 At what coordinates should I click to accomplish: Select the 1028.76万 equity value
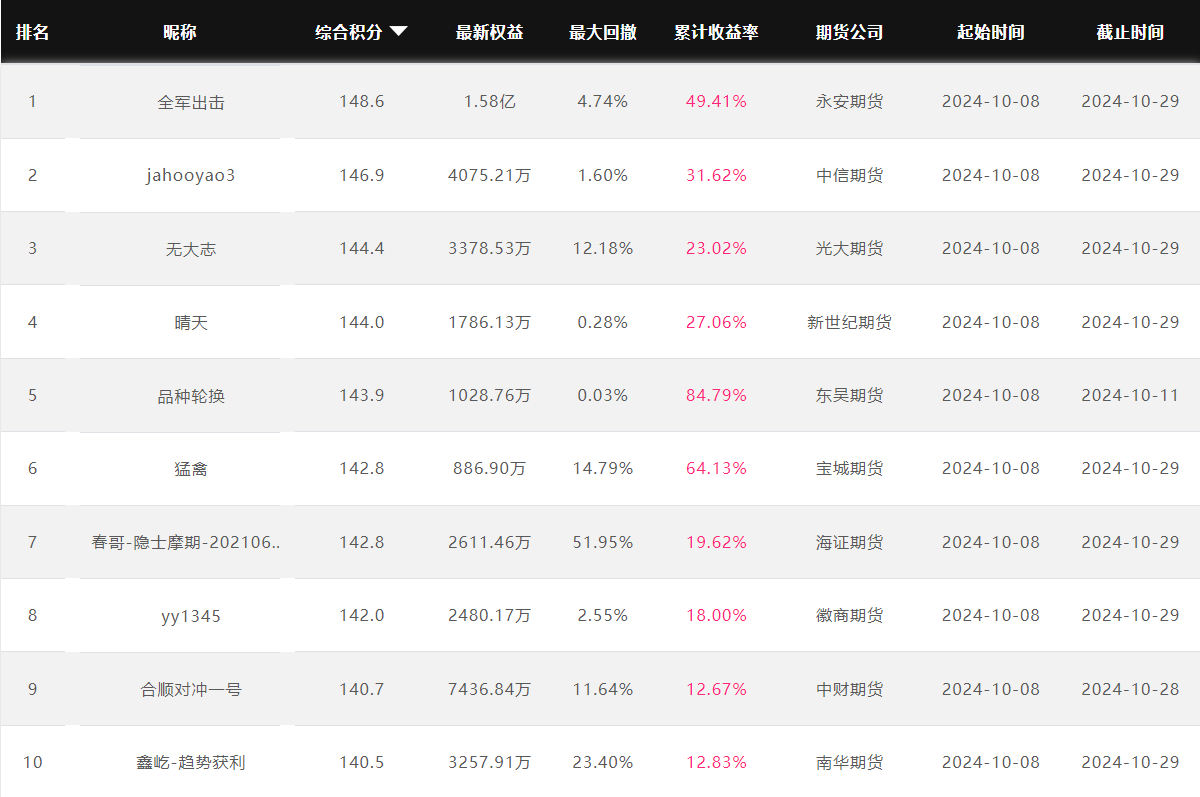pyautogui.click(x=490, y=395)
